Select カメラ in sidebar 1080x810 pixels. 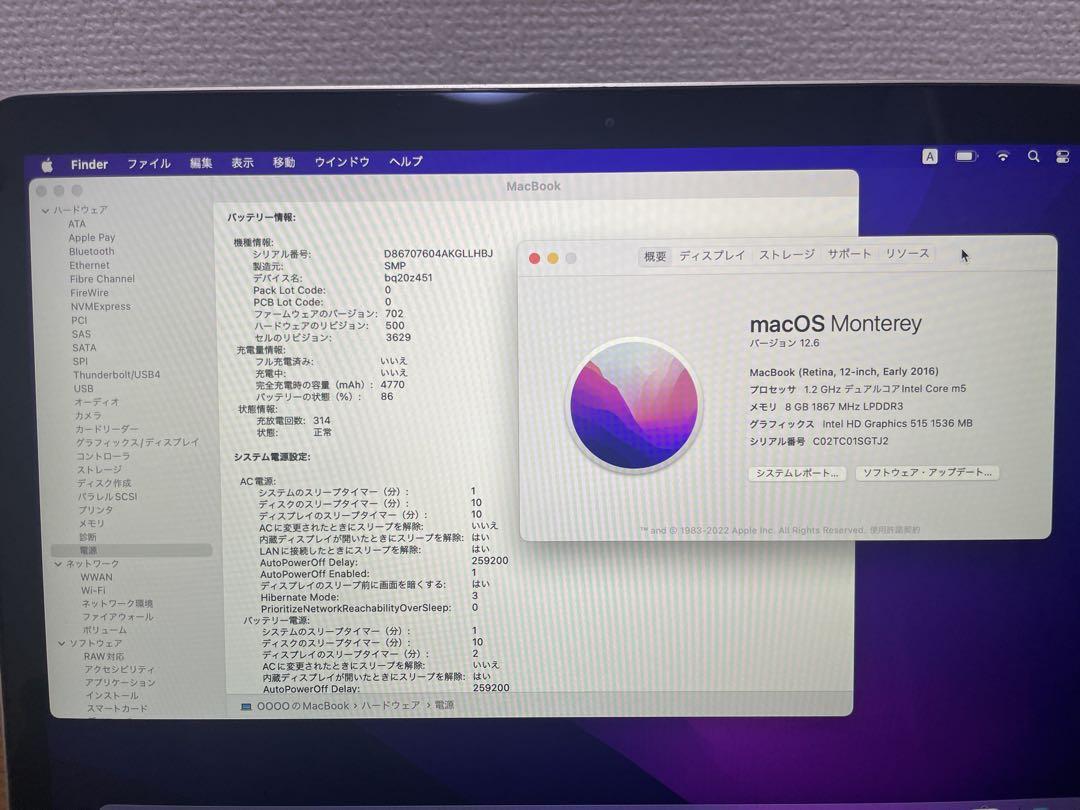tap(88, 415)
